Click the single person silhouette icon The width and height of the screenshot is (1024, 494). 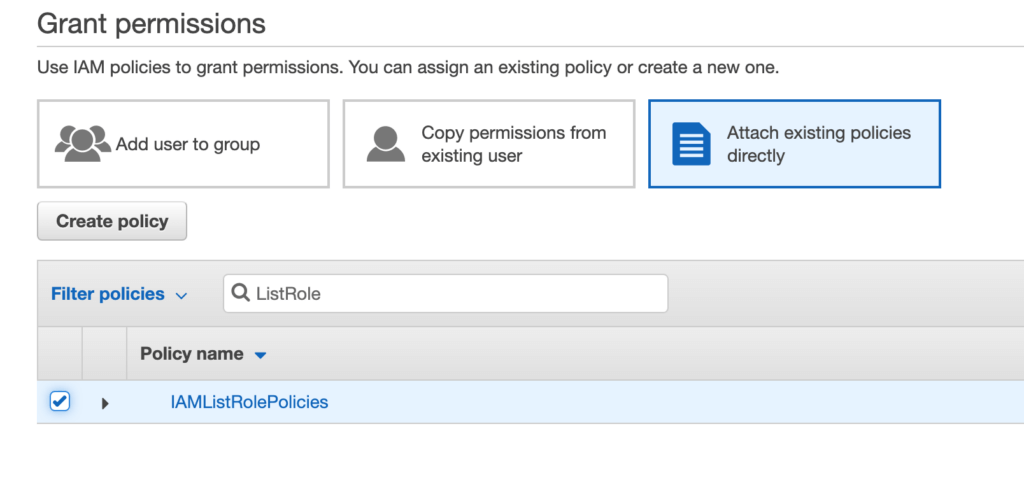[x=385, y=144]
